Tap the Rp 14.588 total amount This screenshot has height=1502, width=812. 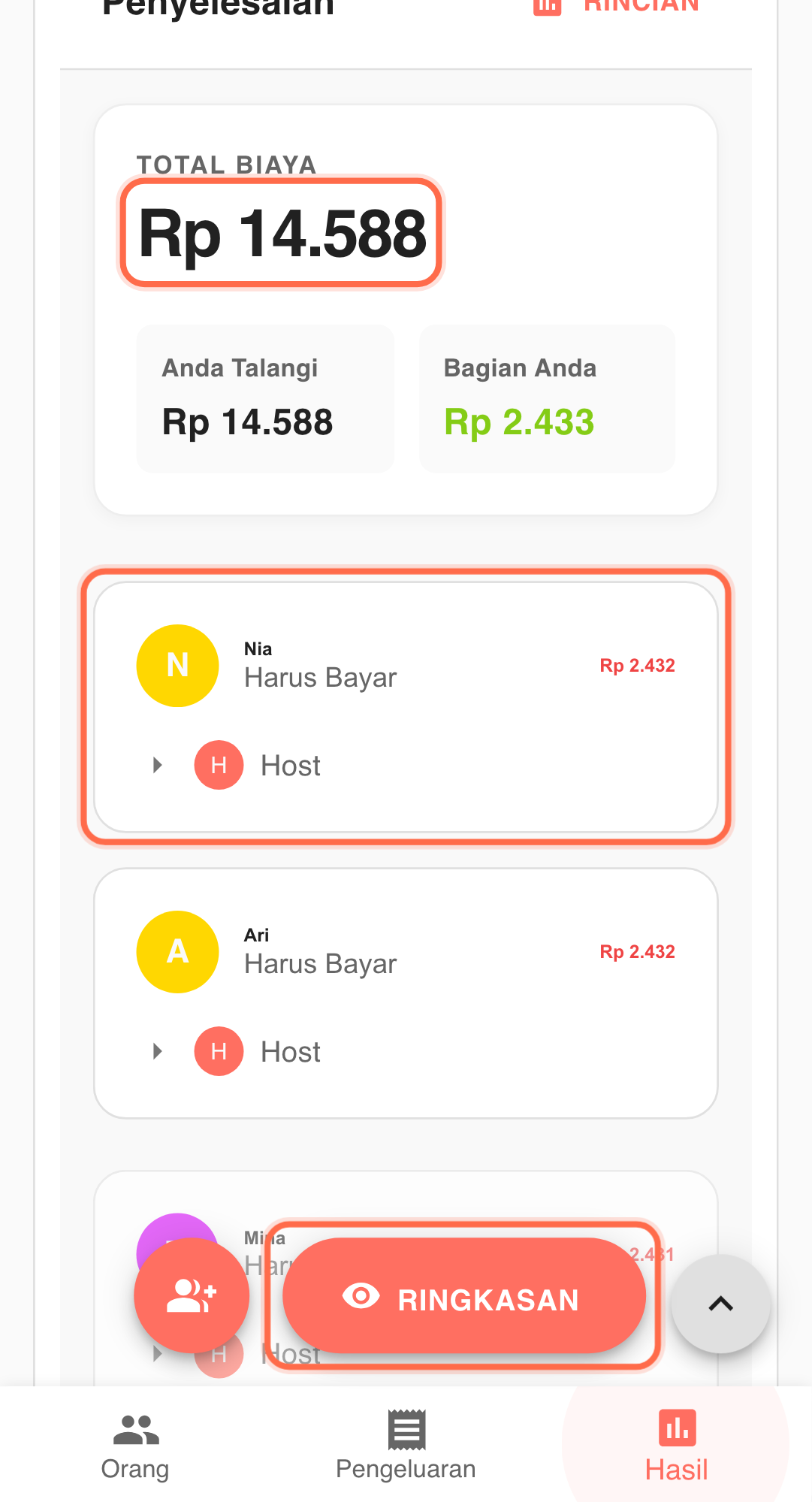(282, 234)
